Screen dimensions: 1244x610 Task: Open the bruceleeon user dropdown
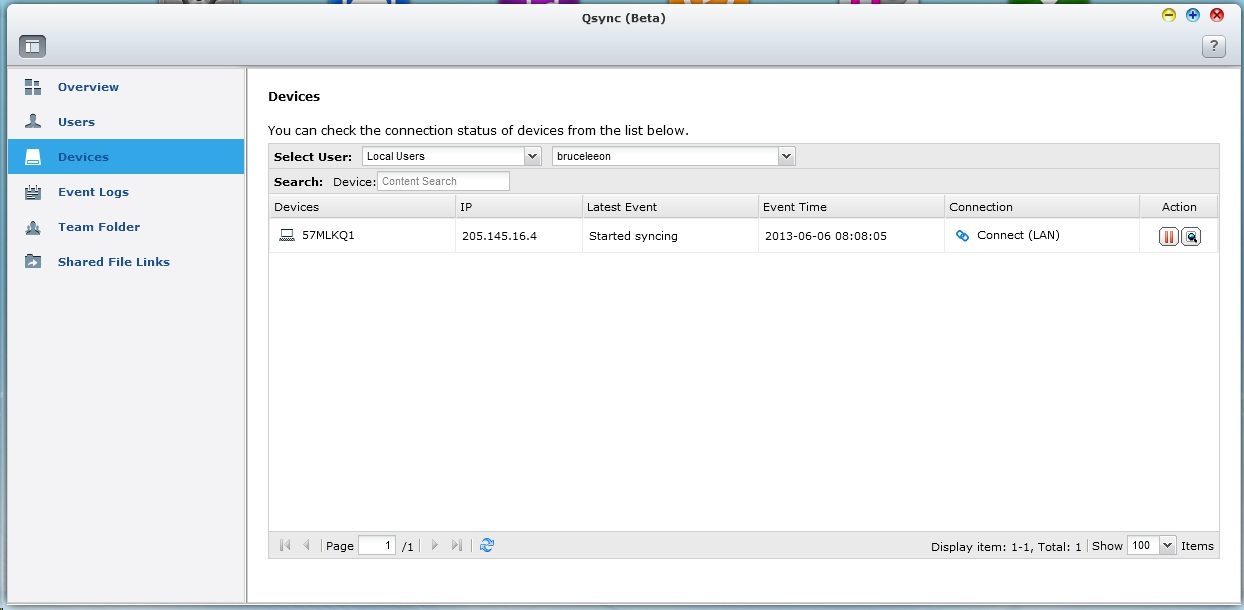pyautogui.click(x=674, y=156)
